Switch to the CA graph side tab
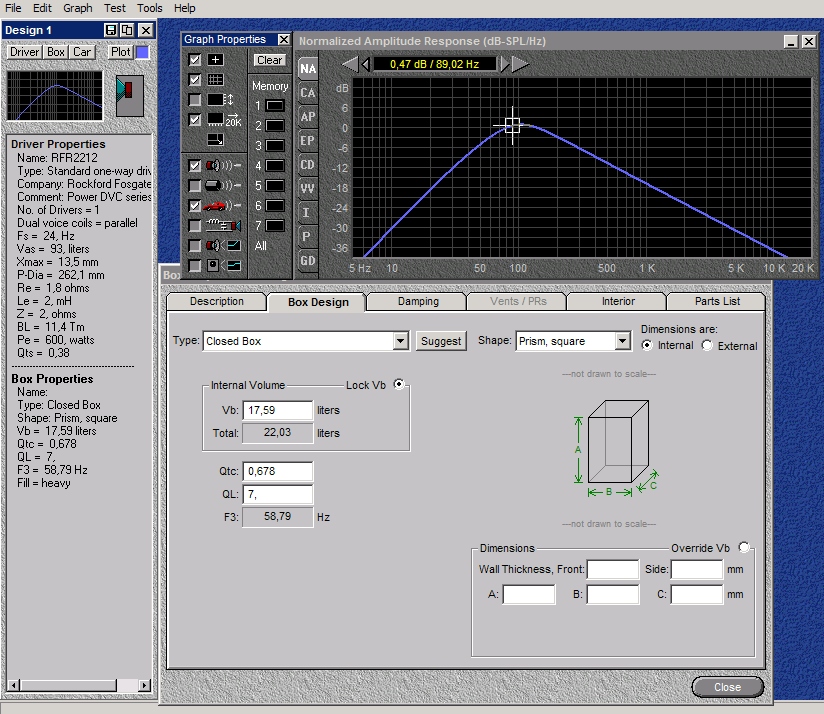 tap(308, 93)
